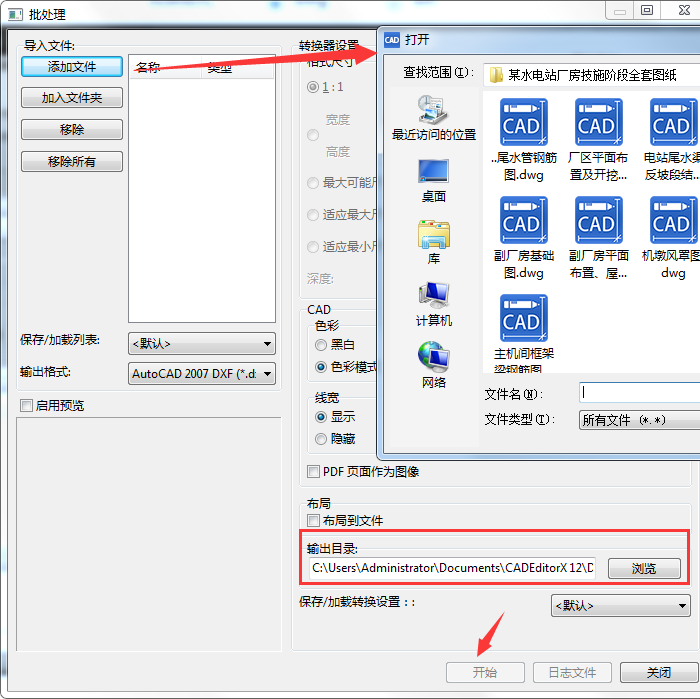Select the 机墩风罩图 dwg file
This screenshot has height=699, width=700.
point(673,220)
